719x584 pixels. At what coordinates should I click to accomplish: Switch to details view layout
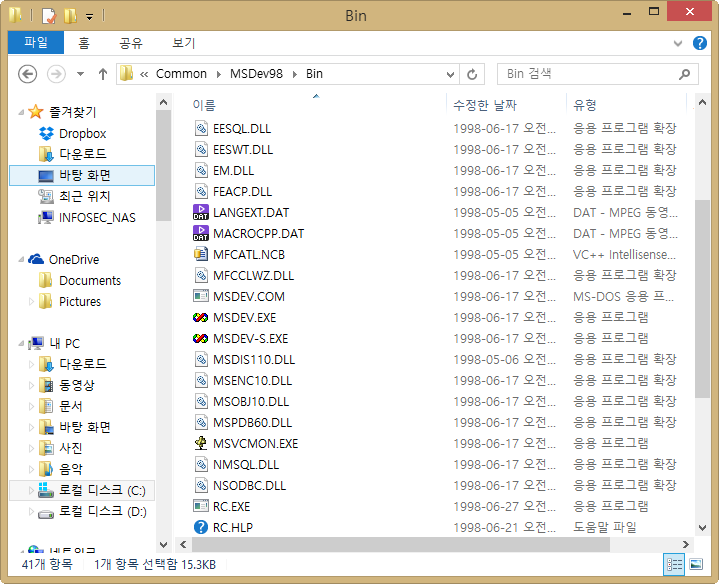pyautogui.click(x=674, y=564)
